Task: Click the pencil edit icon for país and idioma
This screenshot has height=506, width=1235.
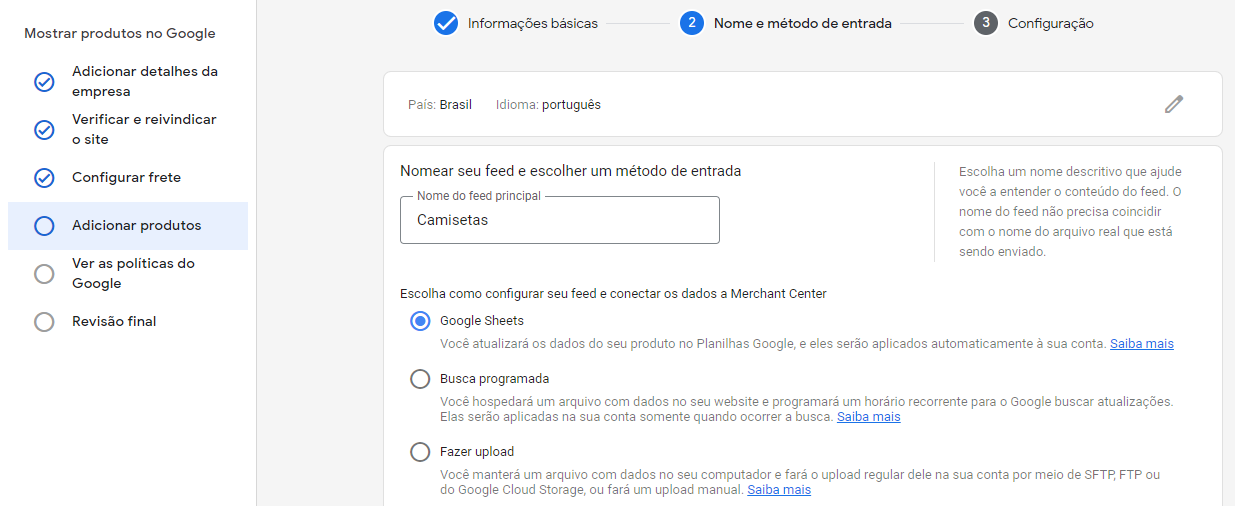Action: coord(1174,104)
